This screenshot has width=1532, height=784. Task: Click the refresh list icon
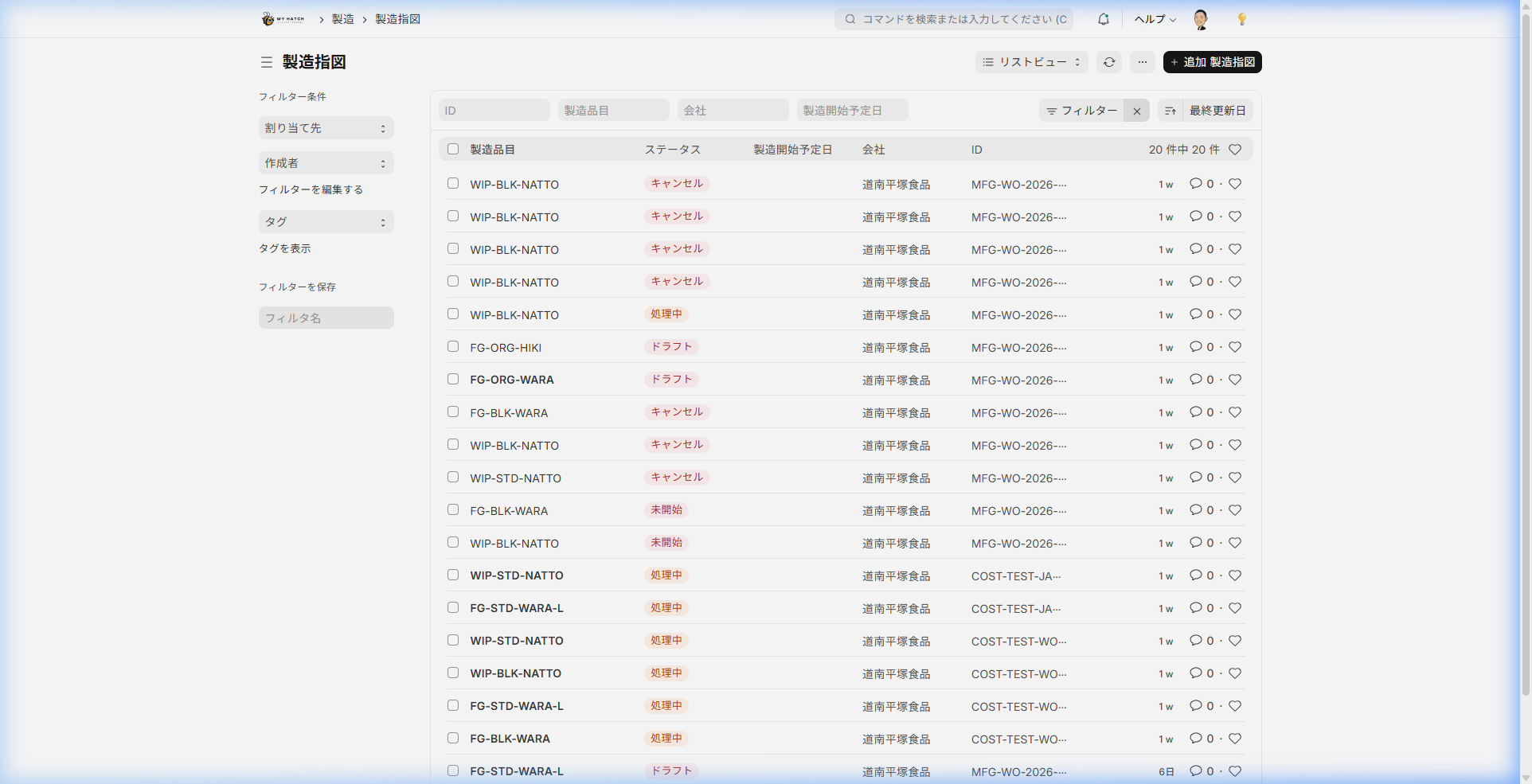tap(1109, 62)
